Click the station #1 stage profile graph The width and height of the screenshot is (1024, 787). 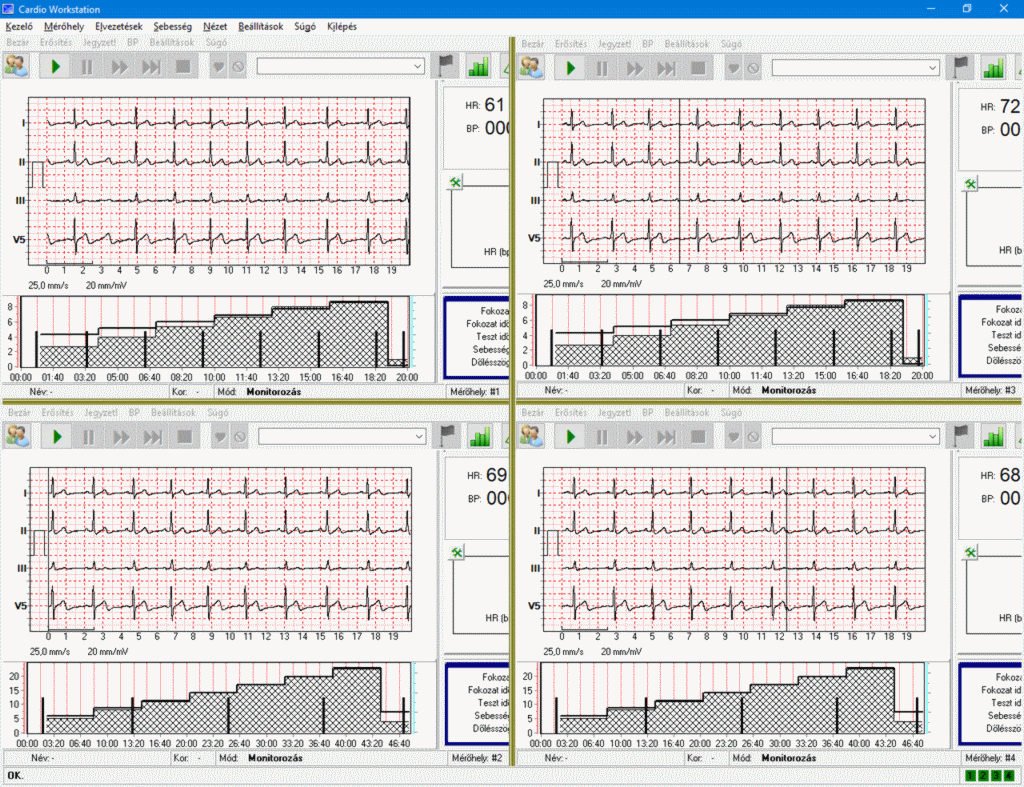(x=217, y=332)
